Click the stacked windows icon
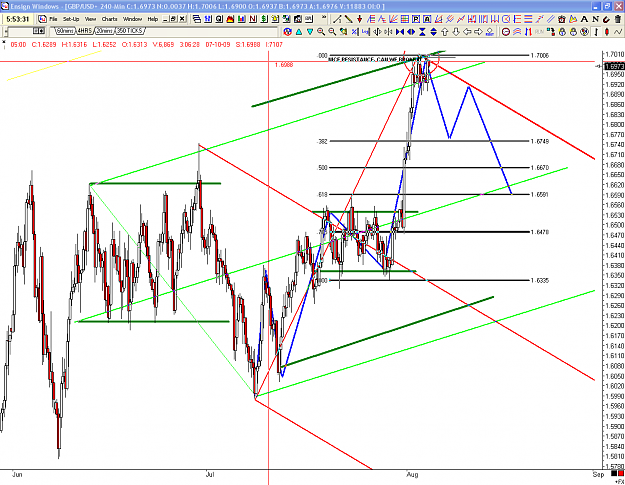625x485 pixels. coord(197,19)
